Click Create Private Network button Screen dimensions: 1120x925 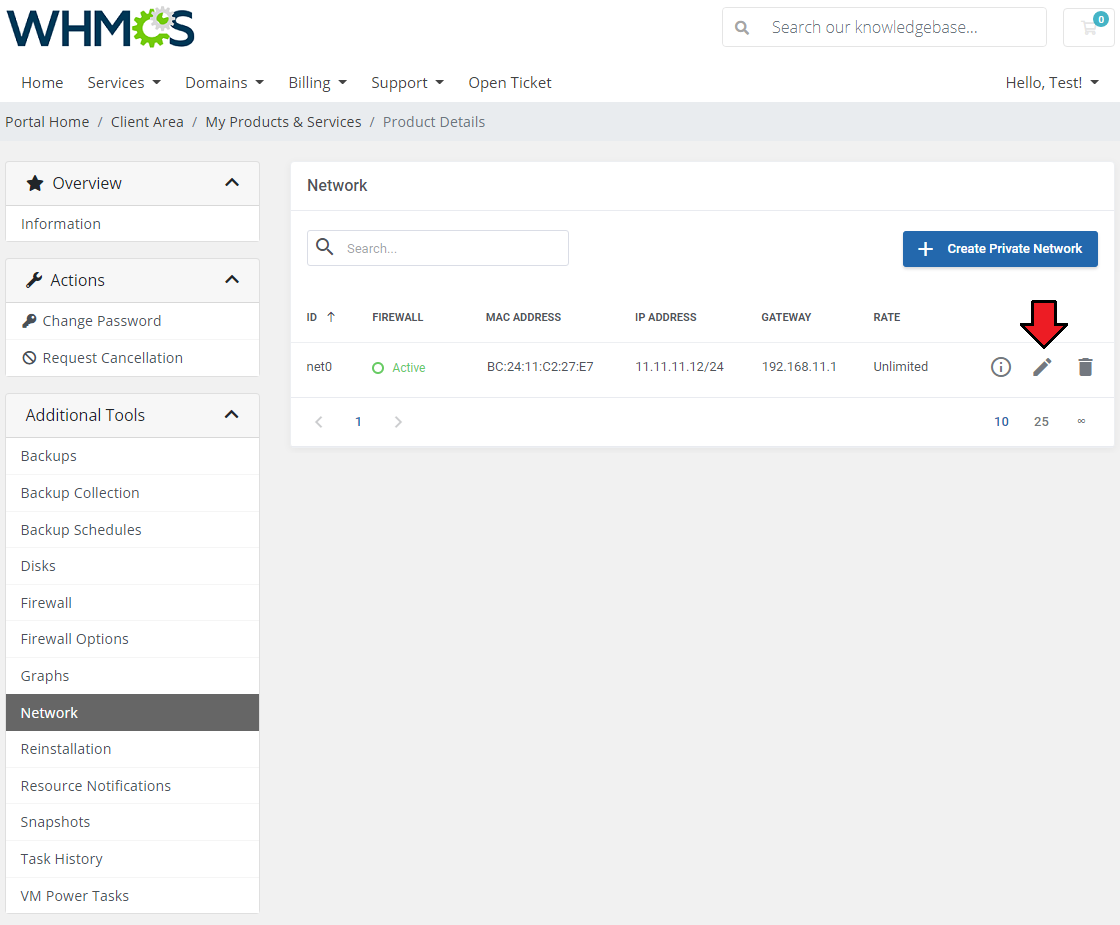coord(1000,249)
